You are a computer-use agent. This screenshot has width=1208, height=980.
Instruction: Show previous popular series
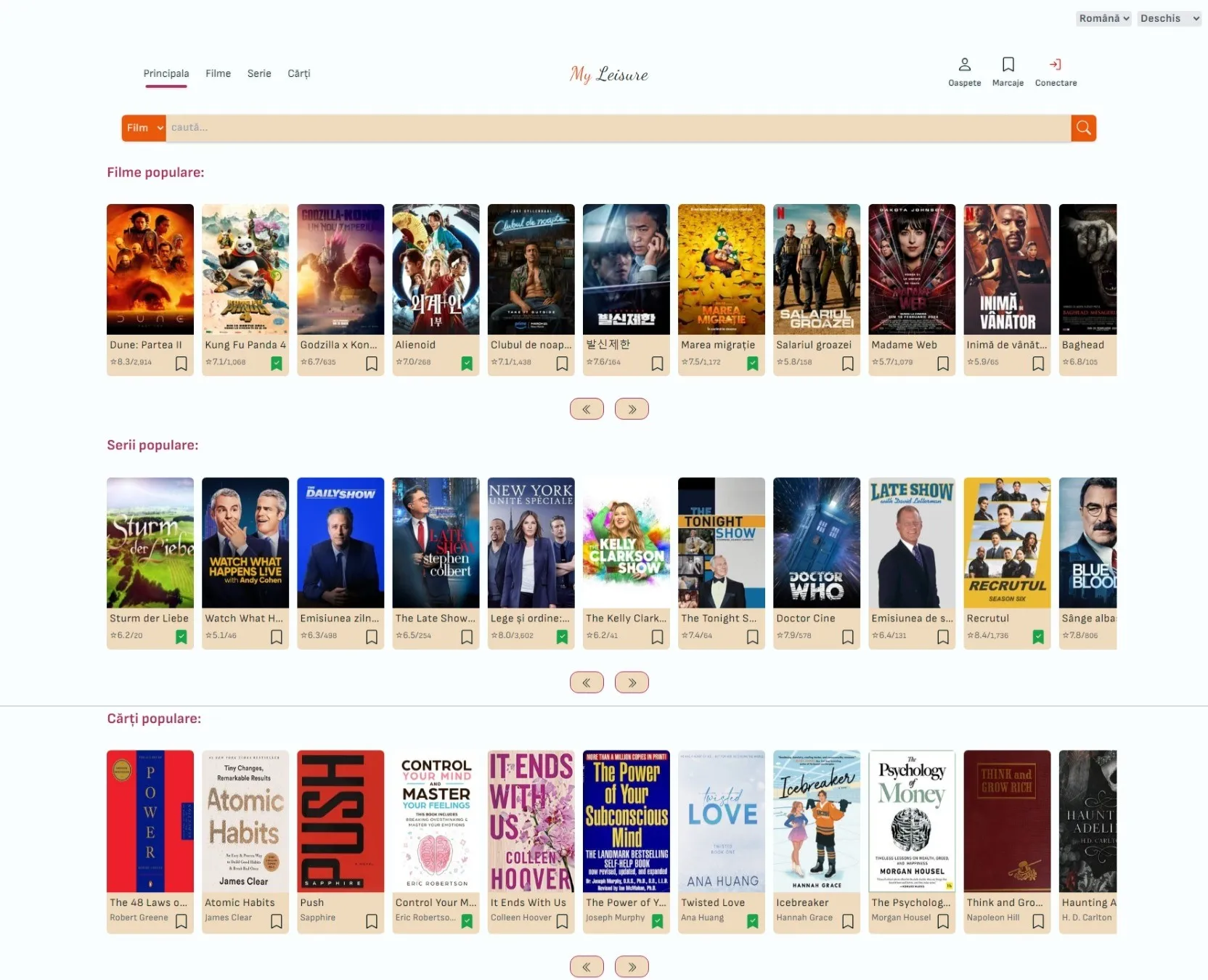coord(587,682)
